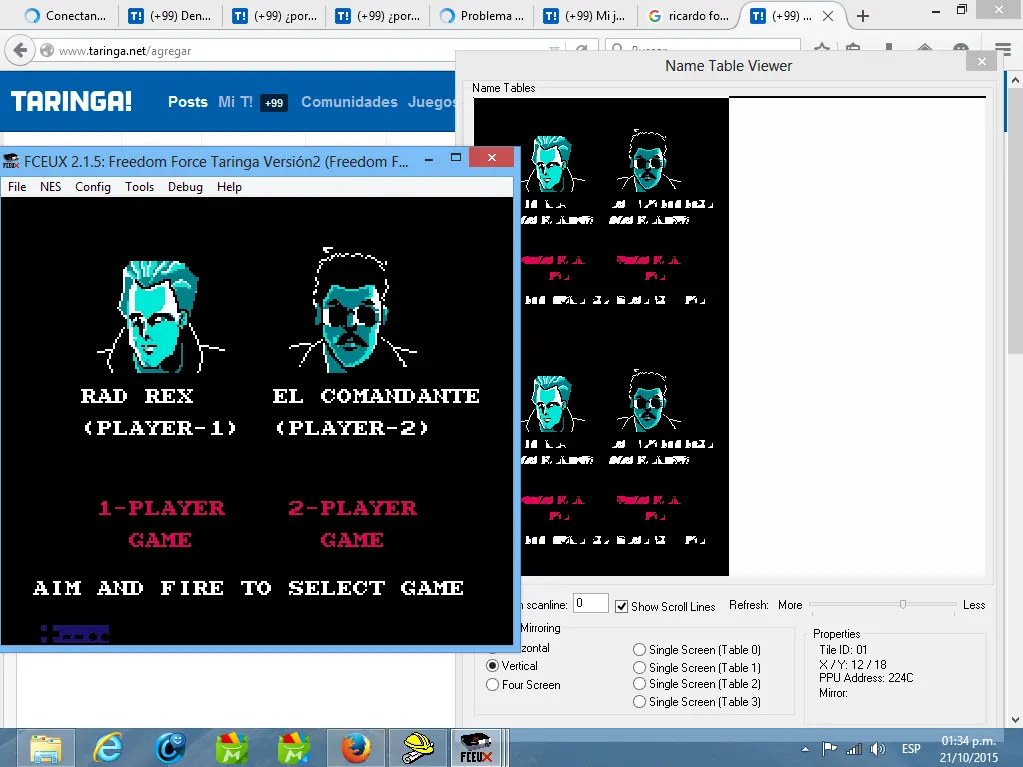Open the +99 notifications badge on Taringa
The image size is (1023, 767).
pos(274,102)
